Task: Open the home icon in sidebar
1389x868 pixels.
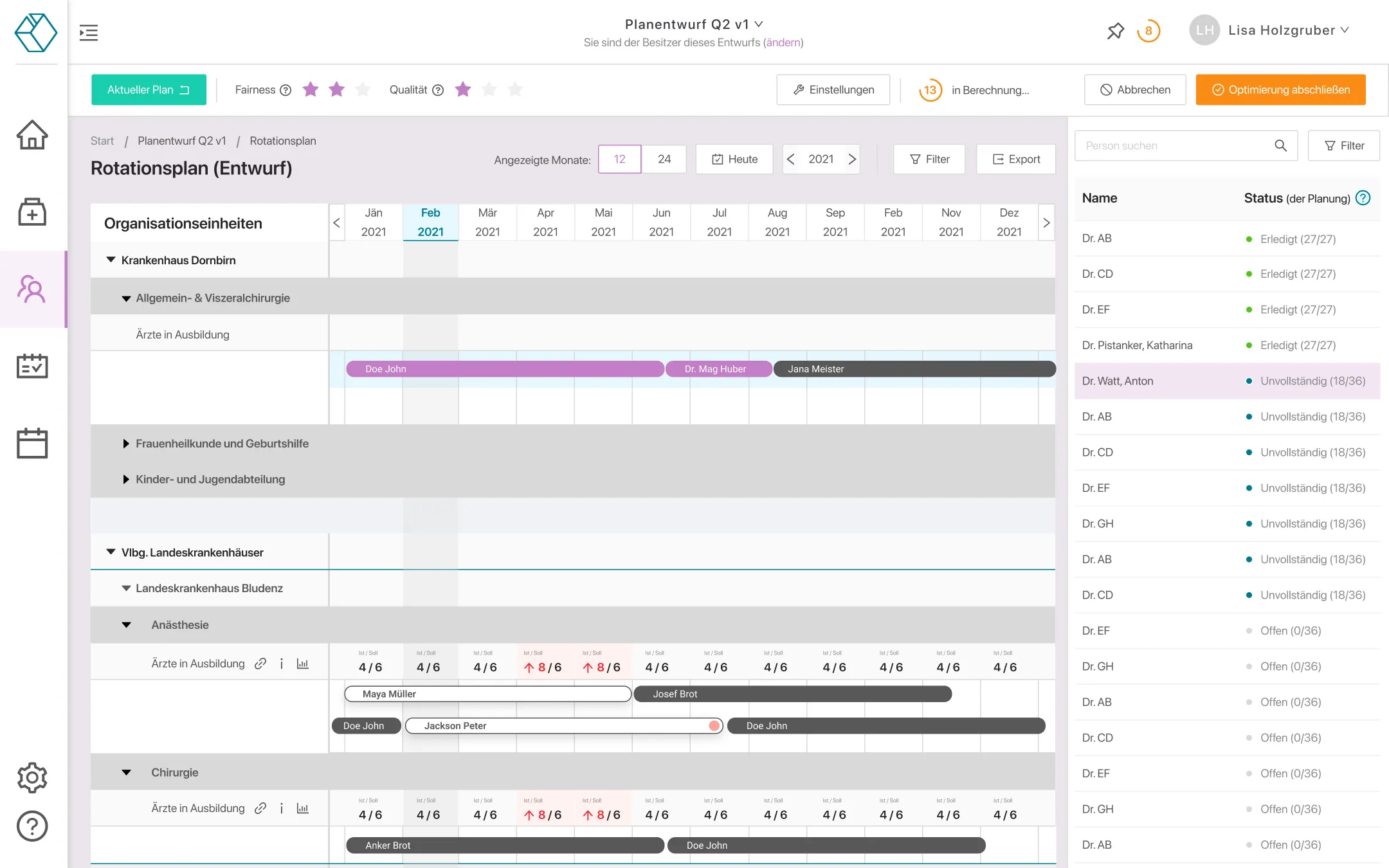Action: 32,135
